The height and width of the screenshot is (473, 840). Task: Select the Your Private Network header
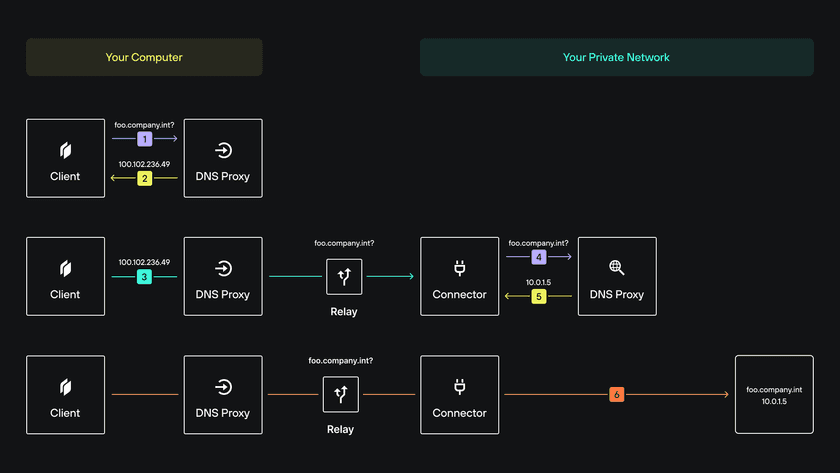click(x=616, y=57)
